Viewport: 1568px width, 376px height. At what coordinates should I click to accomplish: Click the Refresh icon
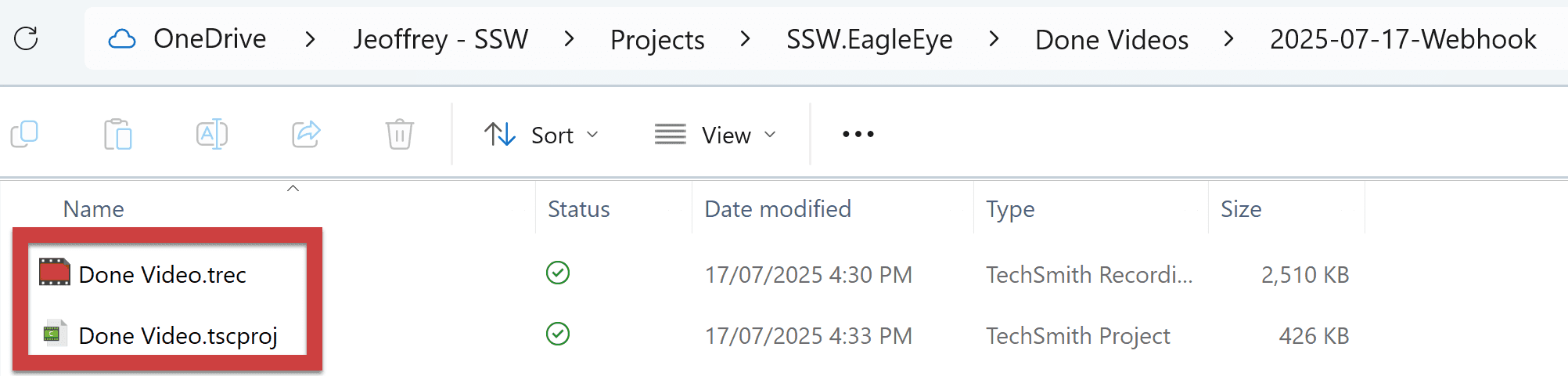coord(26,38)
